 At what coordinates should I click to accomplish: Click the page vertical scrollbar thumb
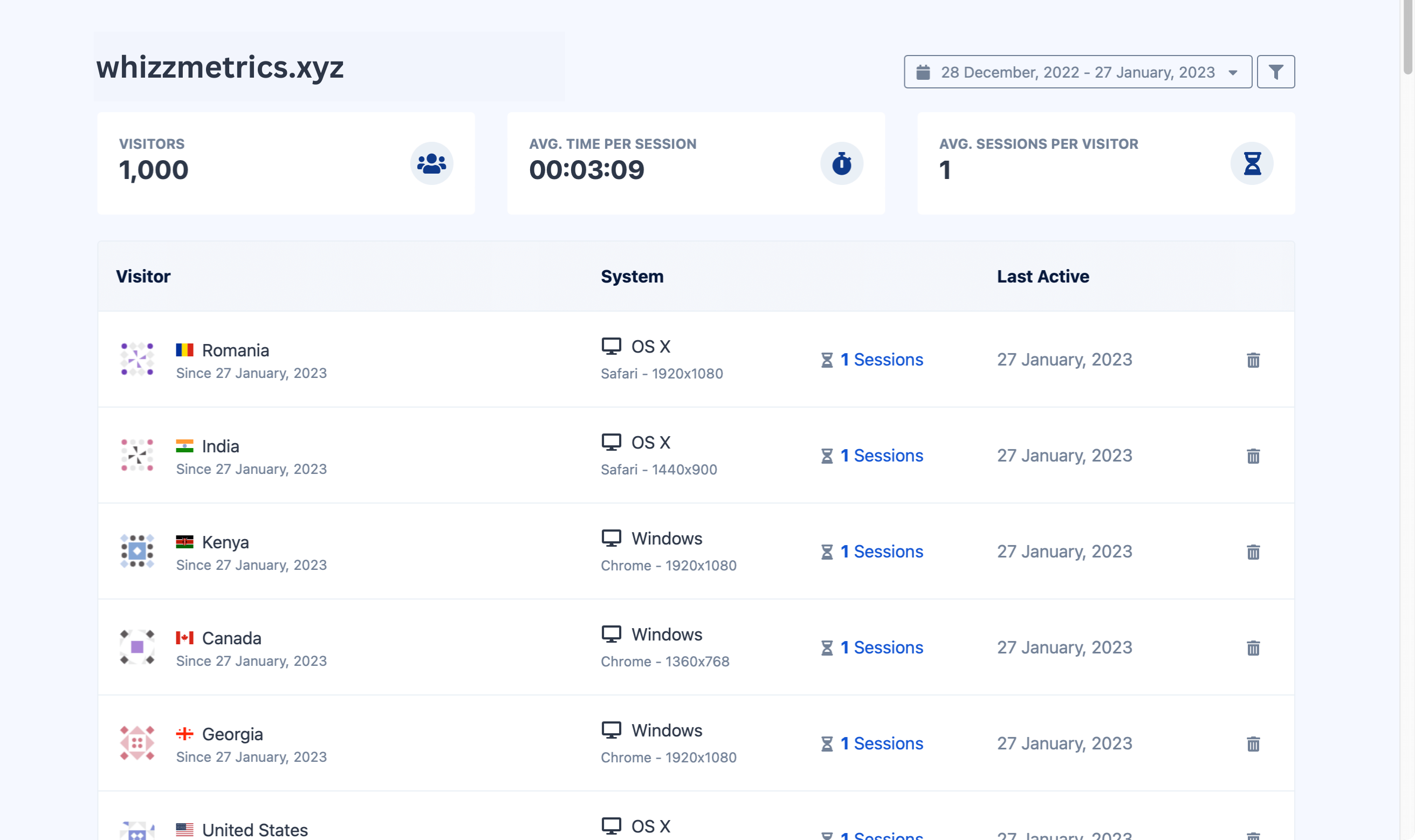[x=1407, y=37]
